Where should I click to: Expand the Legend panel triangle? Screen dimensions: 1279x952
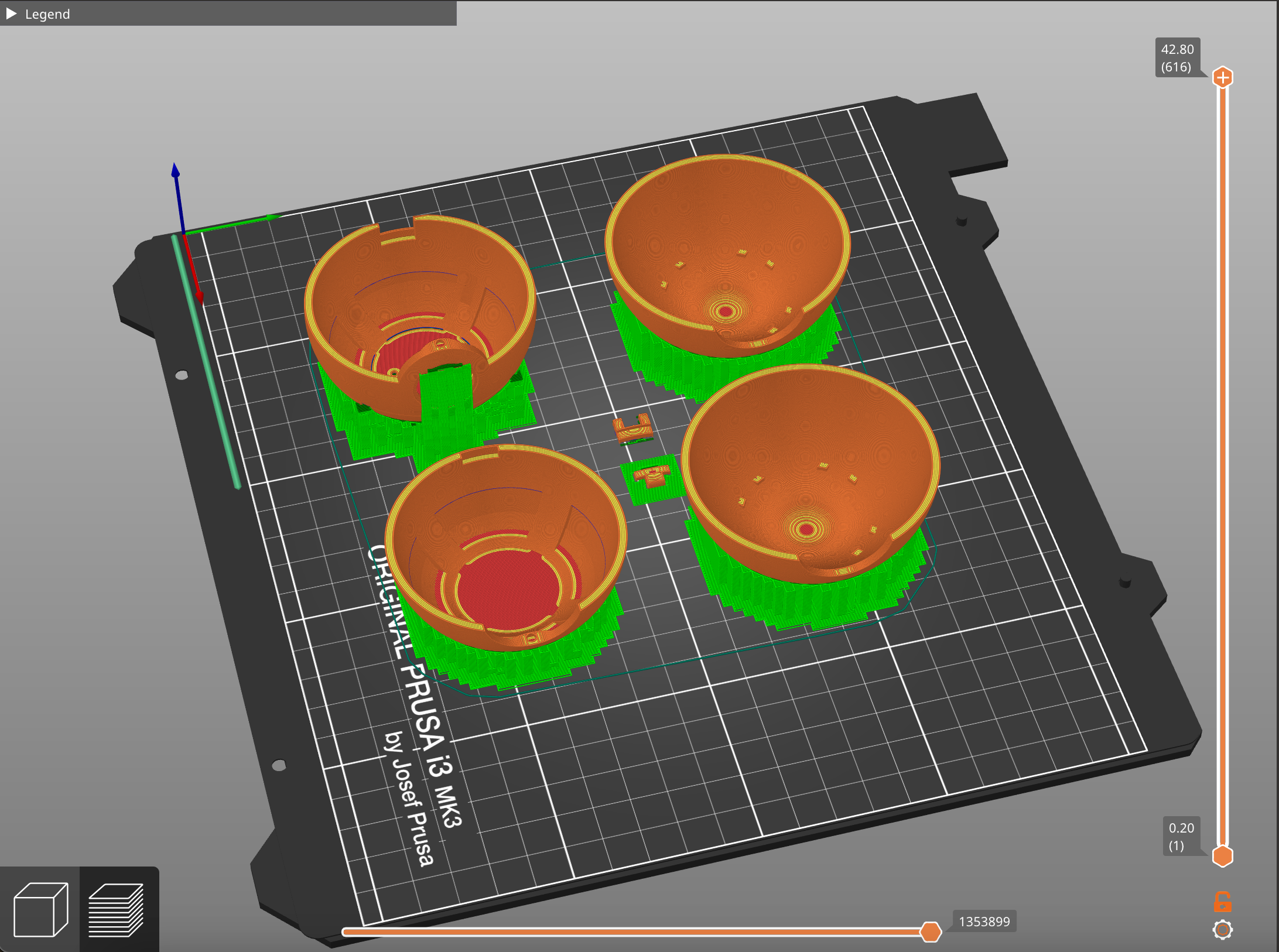coord(11,13)
